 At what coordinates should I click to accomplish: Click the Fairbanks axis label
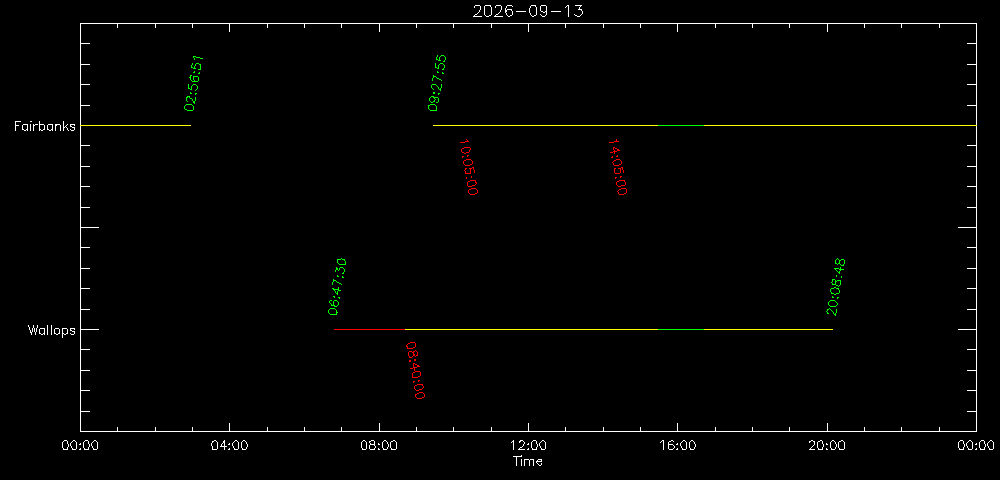45,126
